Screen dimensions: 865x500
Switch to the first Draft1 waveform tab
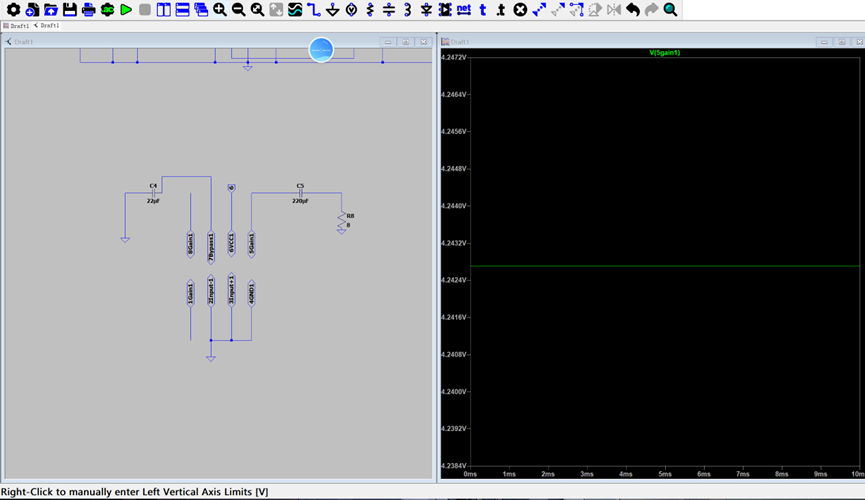17,25
